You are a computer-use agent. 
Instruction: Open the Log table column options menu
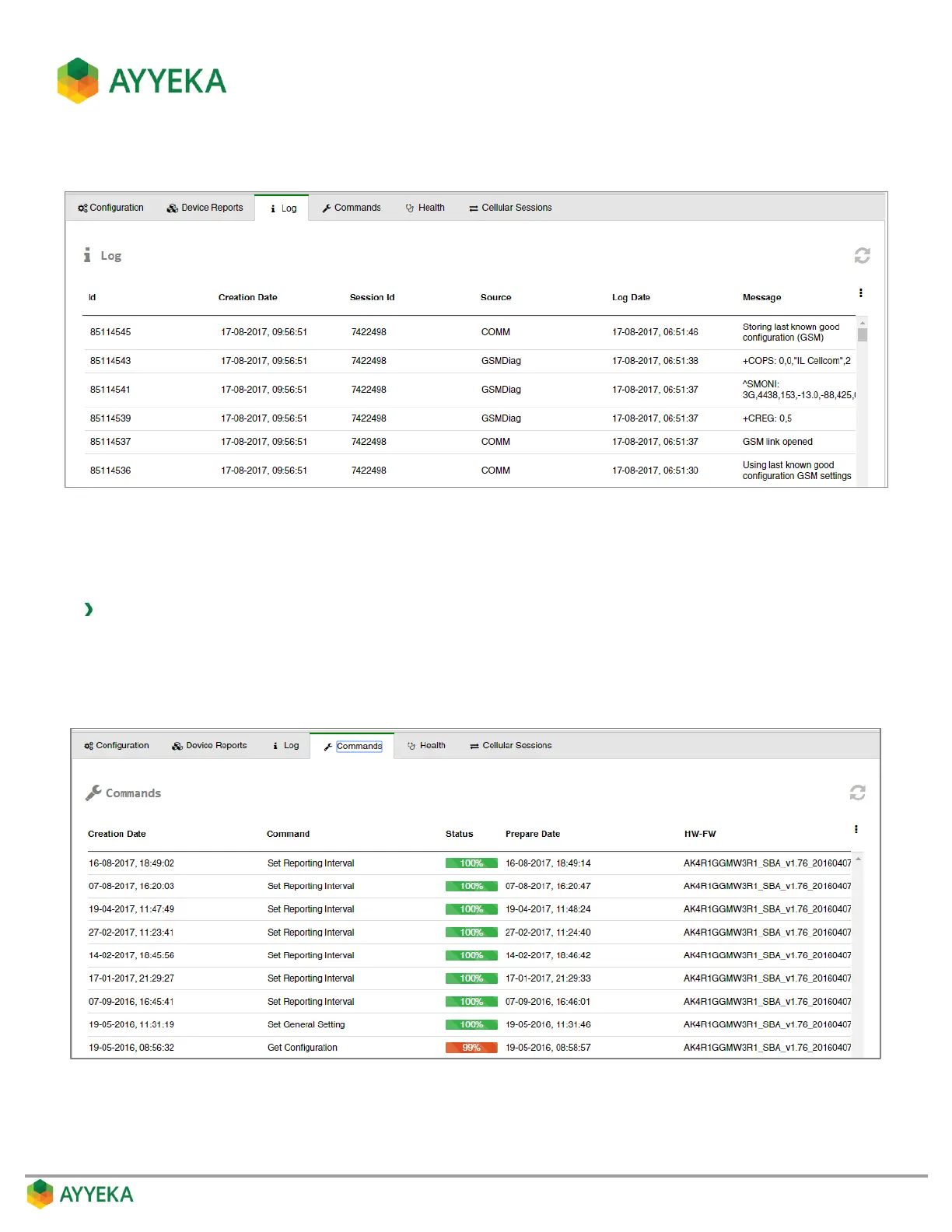(860, 293)
